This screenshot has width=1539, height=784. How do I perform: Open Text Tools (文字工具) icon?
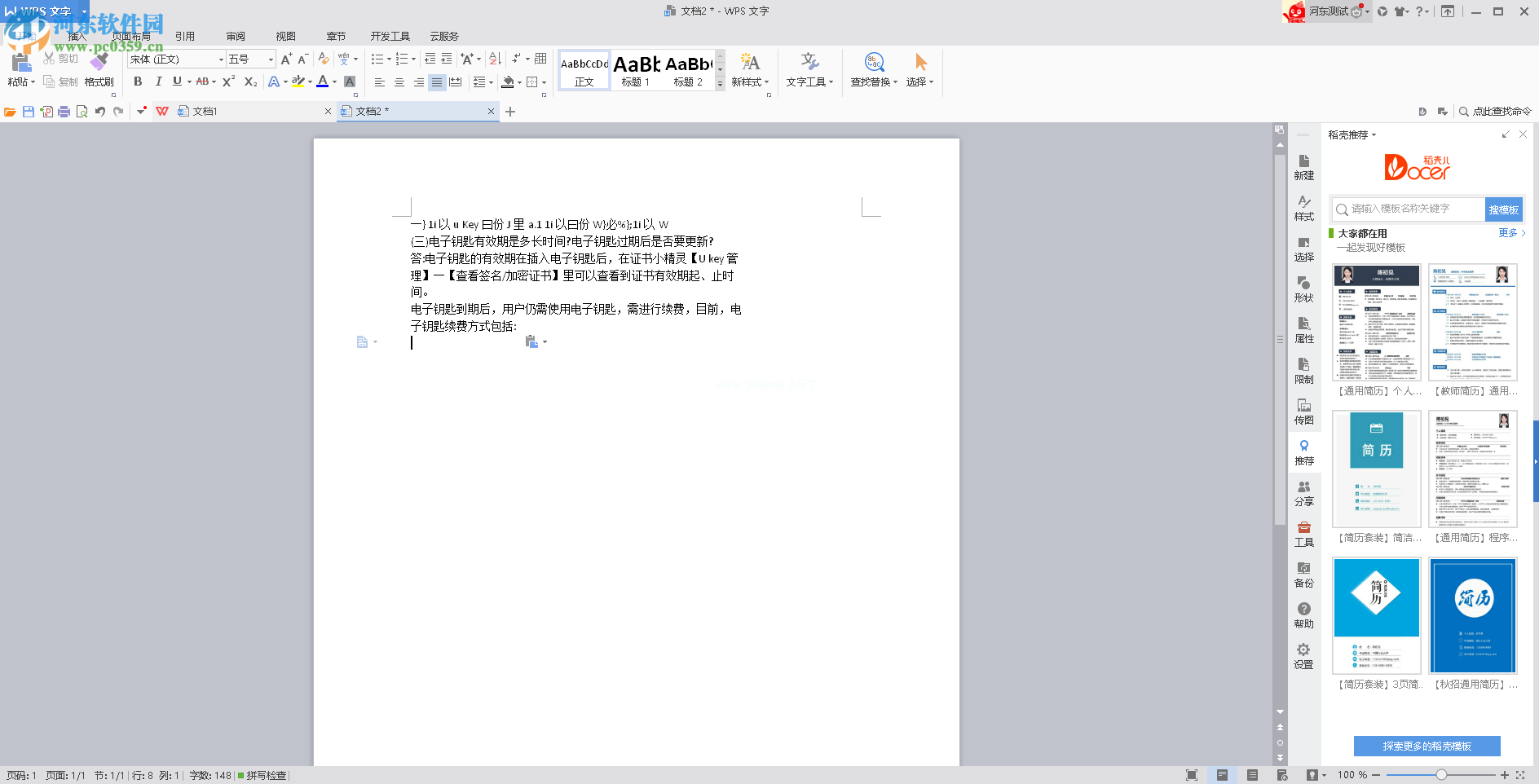click(x=809, y=62)
